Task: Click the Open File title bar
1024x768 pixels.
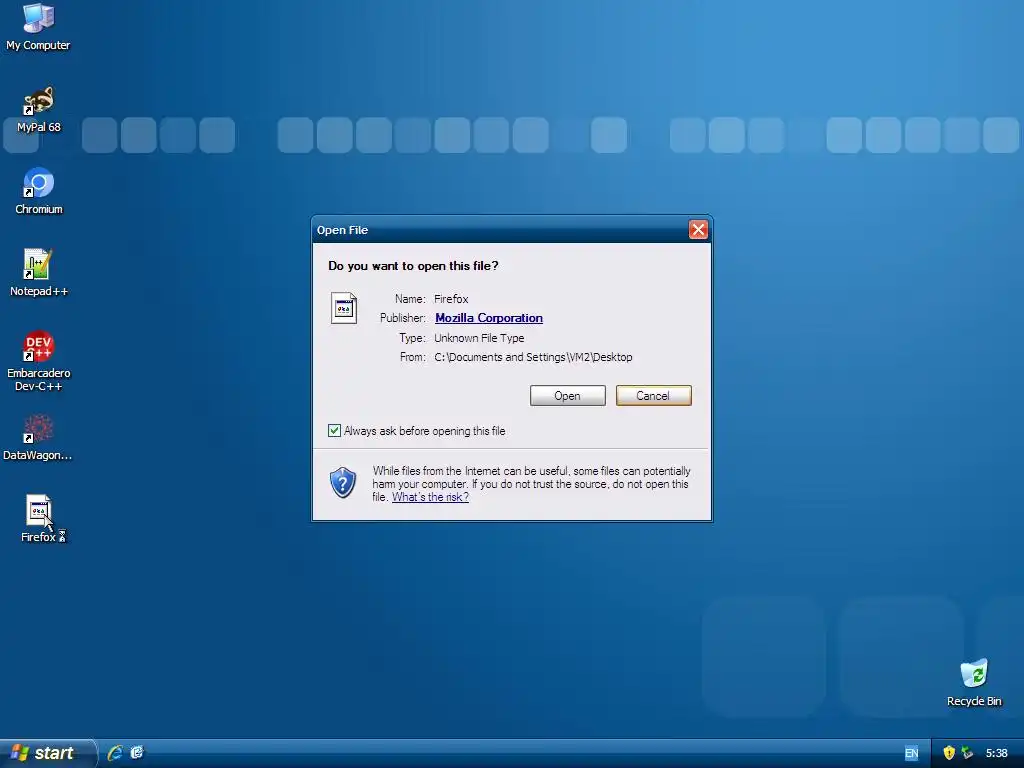Action: (500, 230)
